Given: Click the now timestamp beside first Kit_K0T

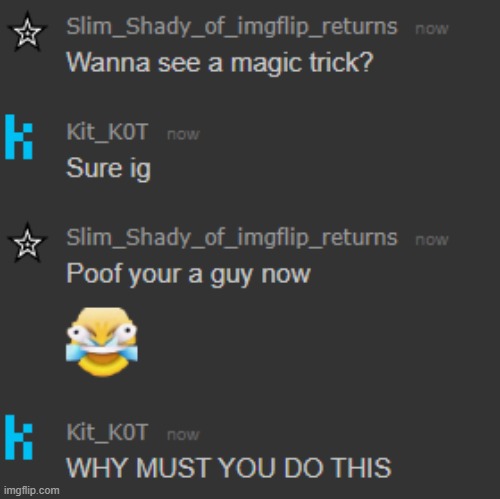Looking at the screenshot, I should 183,134.
